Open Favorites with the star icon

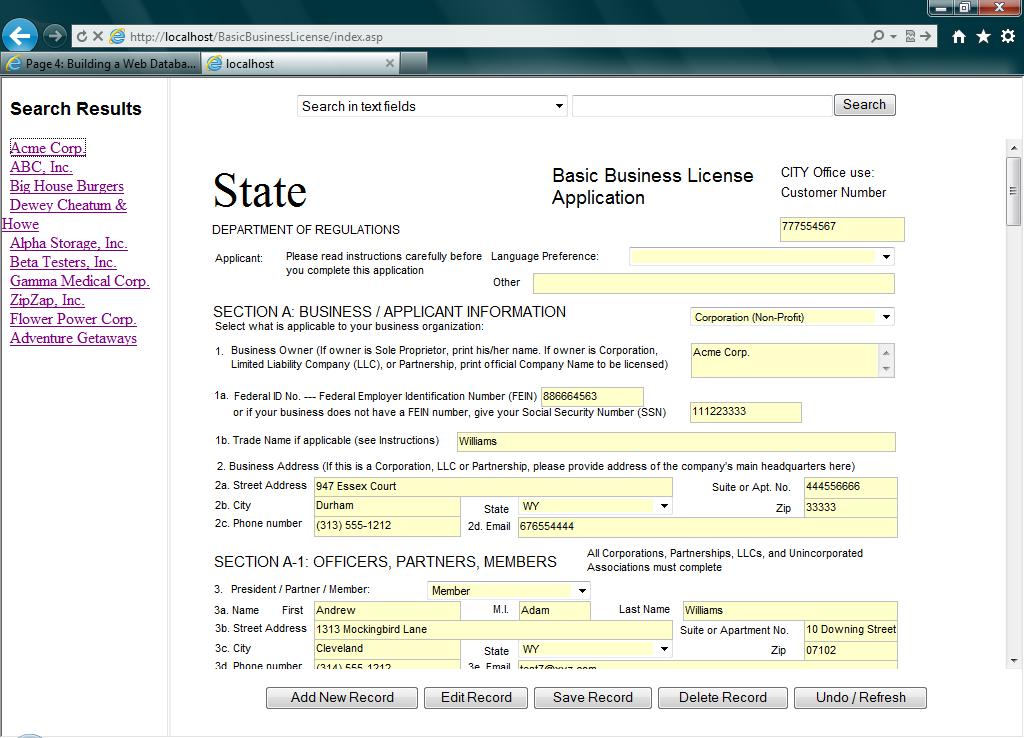[984, 37]
